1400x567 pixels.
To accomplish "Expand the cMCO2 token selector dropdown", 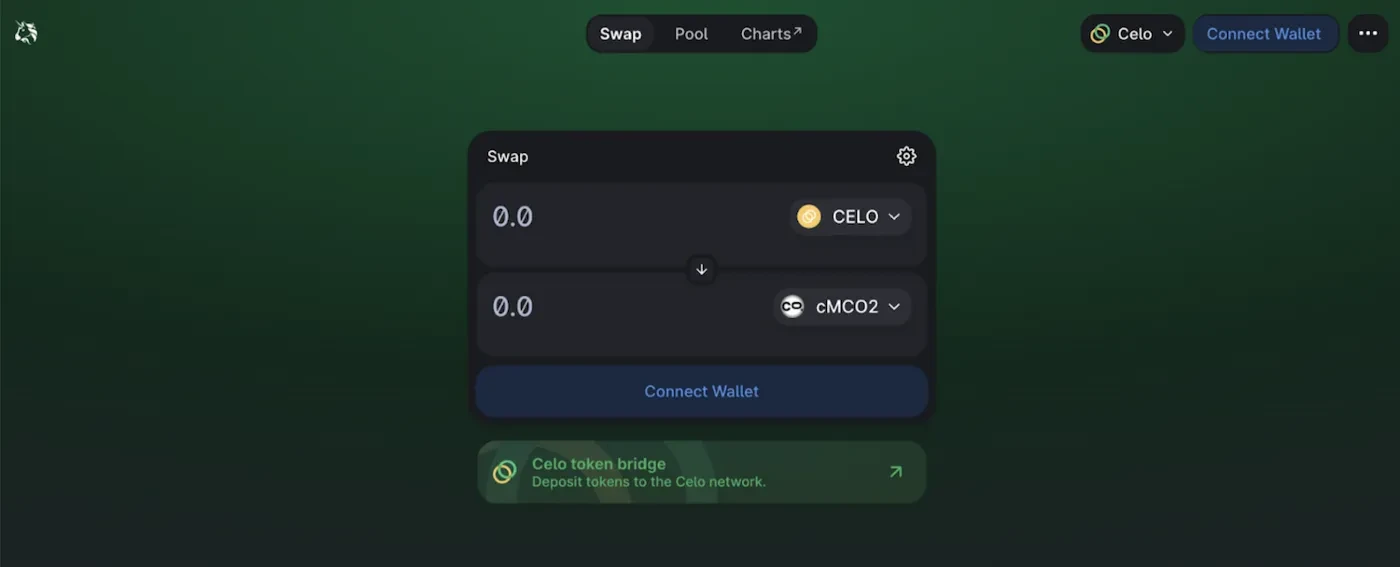I will [x=842, y=307].
